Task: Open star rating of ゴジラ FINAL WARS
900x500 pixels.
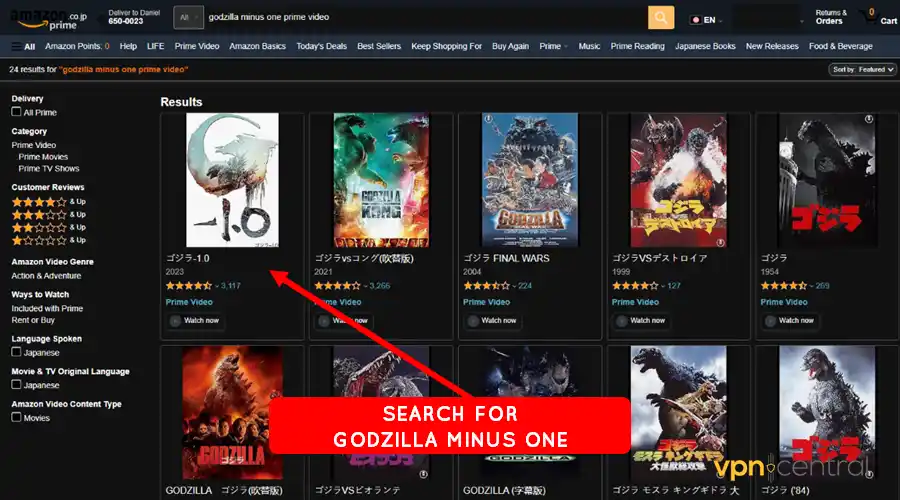Action: (486, 285)
